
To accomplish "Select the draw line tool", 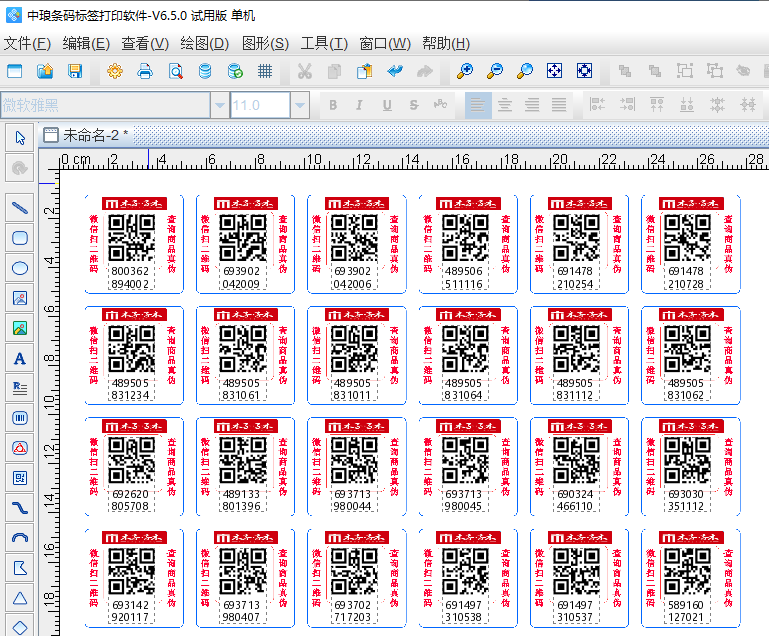I will (x=19, y=208).
